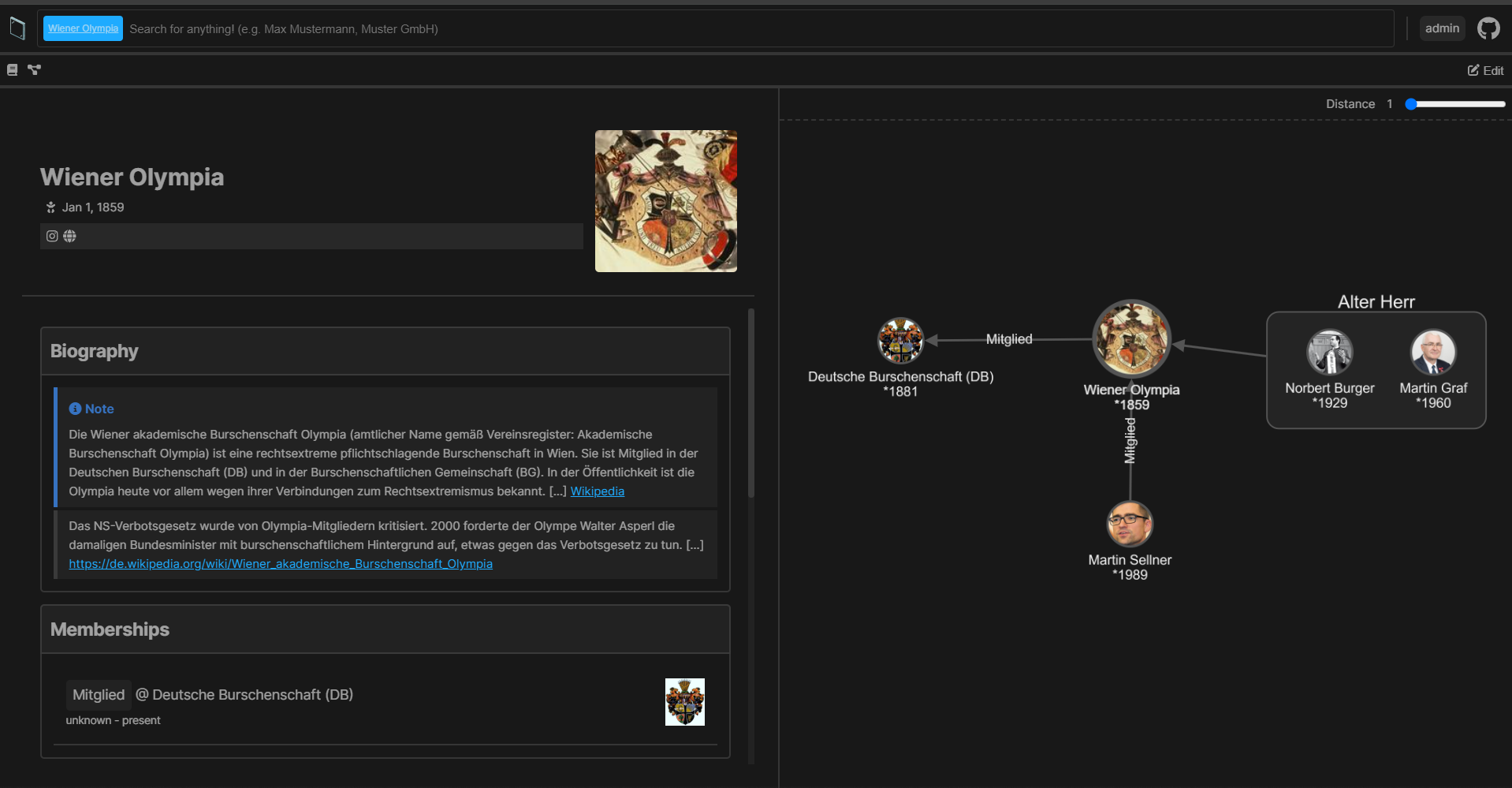The image size is (1512, 788).
Task: Select the Martin Graf node avatar
Action: click(1433, 352)
